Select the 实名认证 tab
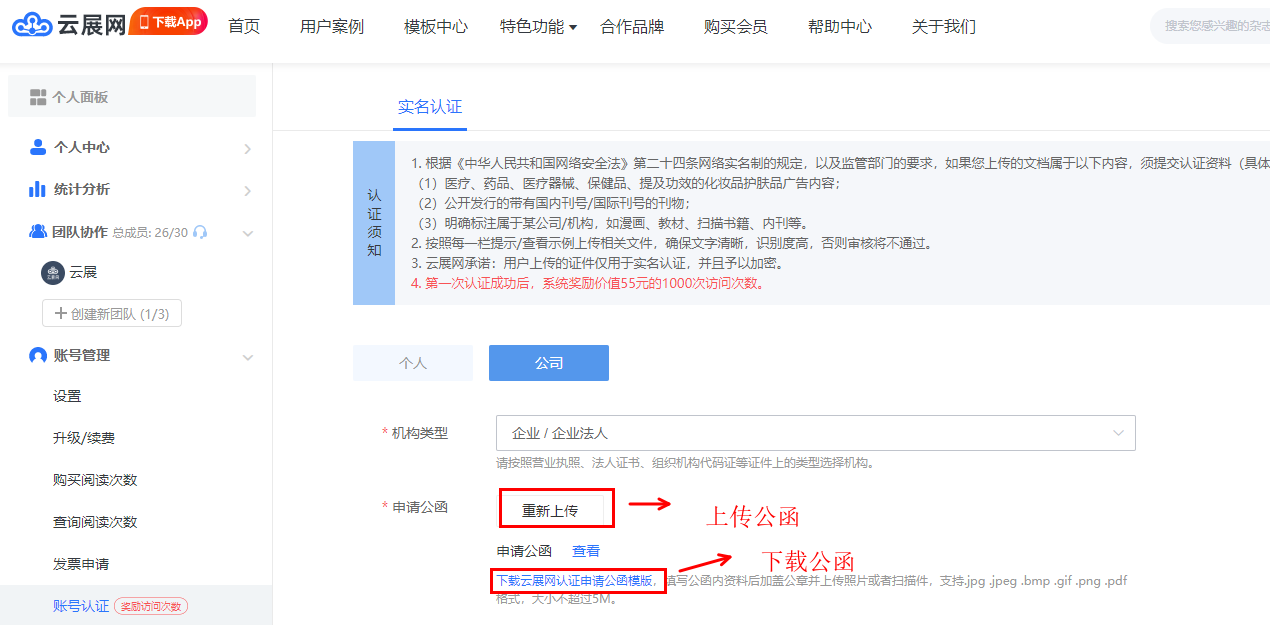Viewport: 1270px width, 625px height. click(x=430, y=107)
